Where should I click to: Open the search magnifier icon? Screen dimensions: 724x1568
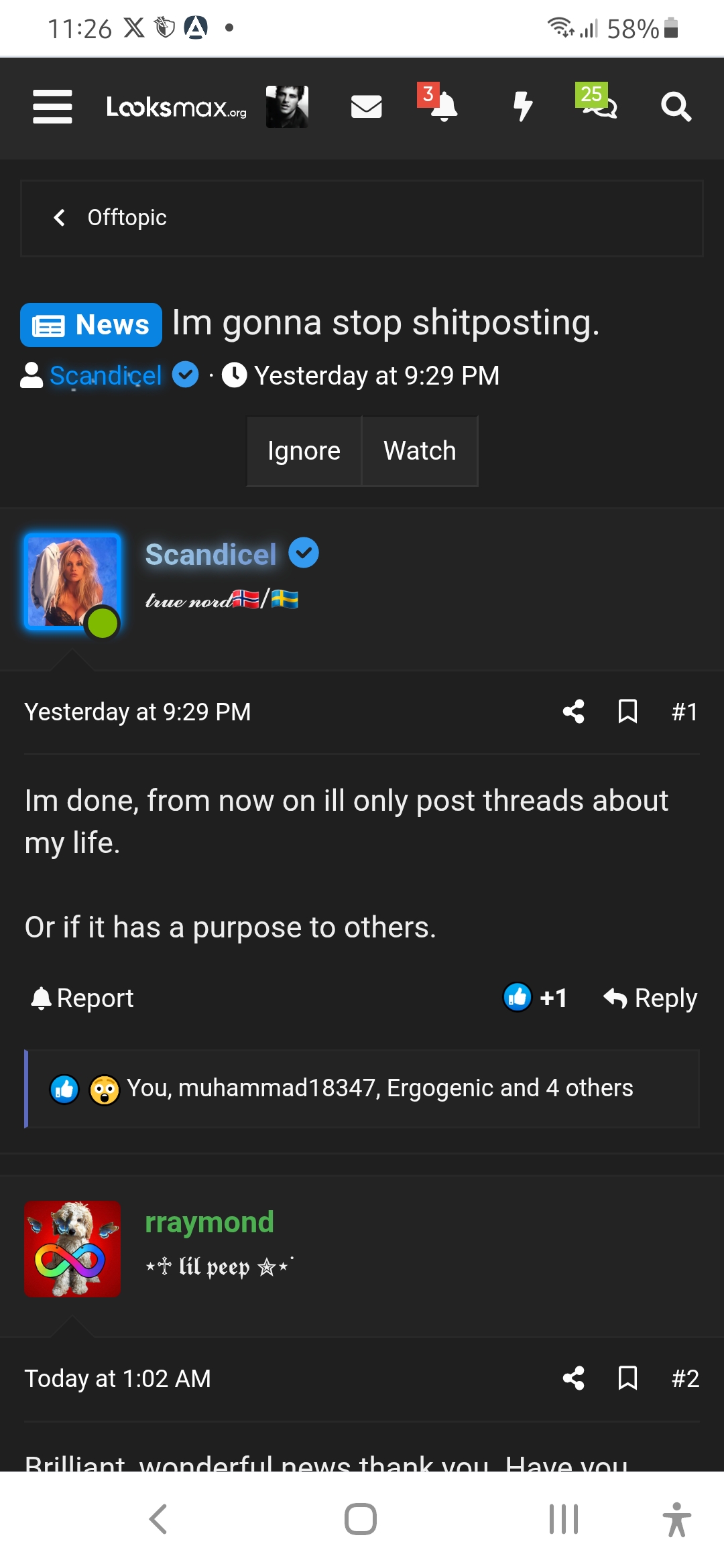click(x=675, y=107)
